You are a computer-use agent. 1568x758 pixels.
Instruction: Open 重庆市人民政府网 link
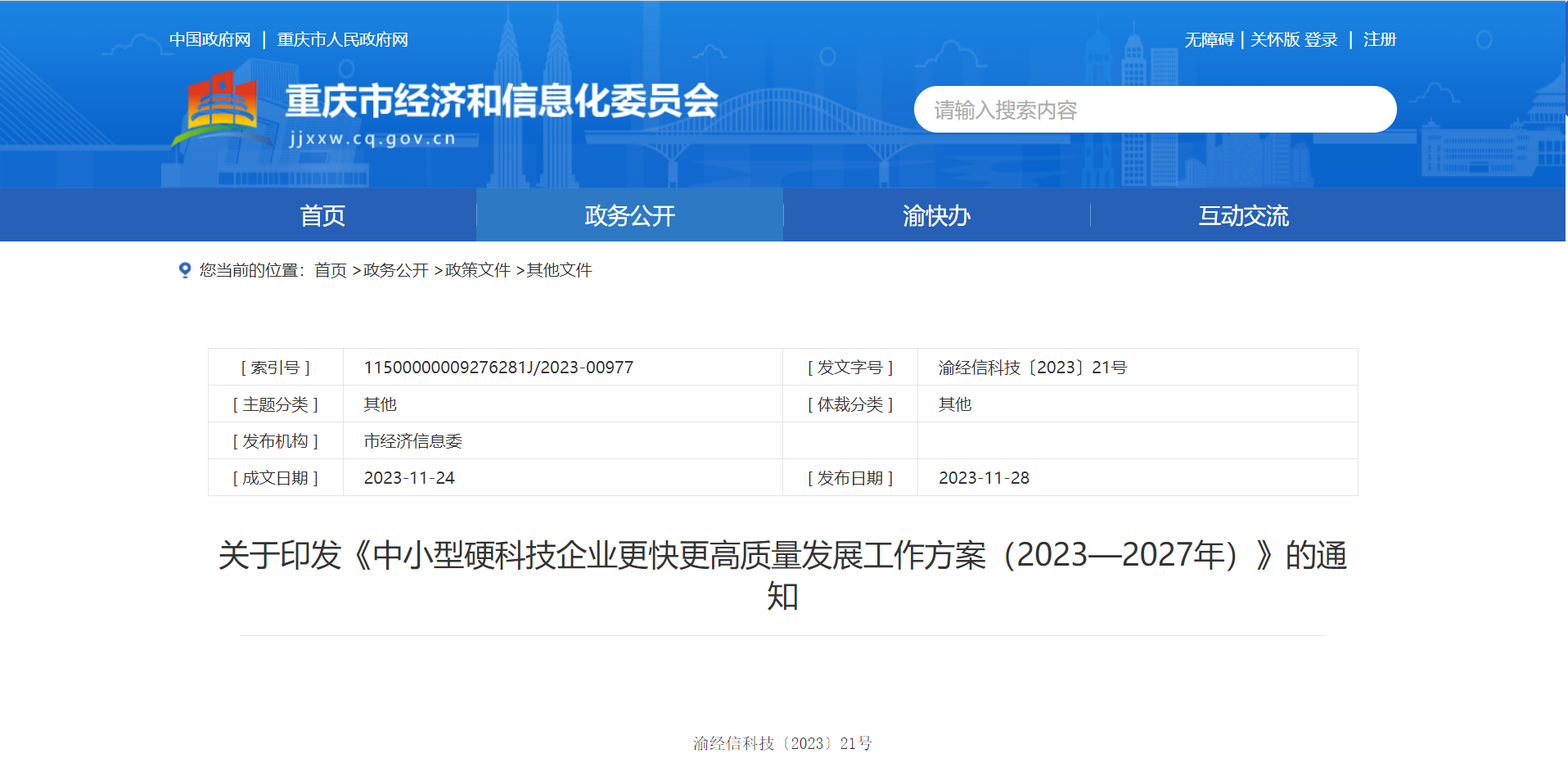point(342,39)
